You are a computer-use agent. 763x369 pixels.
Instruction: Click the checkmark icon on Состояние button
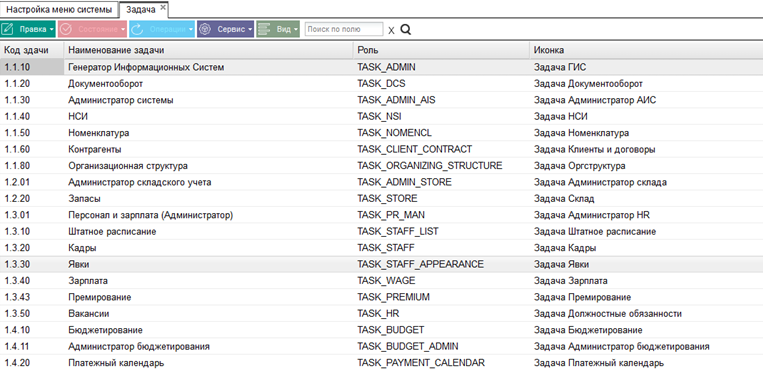coord(67,29)
